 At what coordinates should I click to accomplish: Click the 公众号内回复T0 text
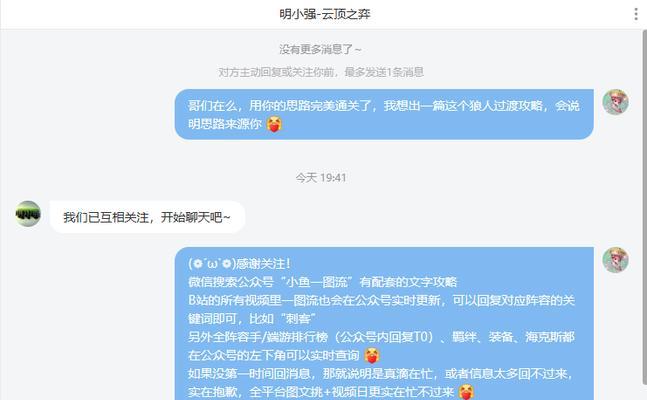click(x=385, y=337)
